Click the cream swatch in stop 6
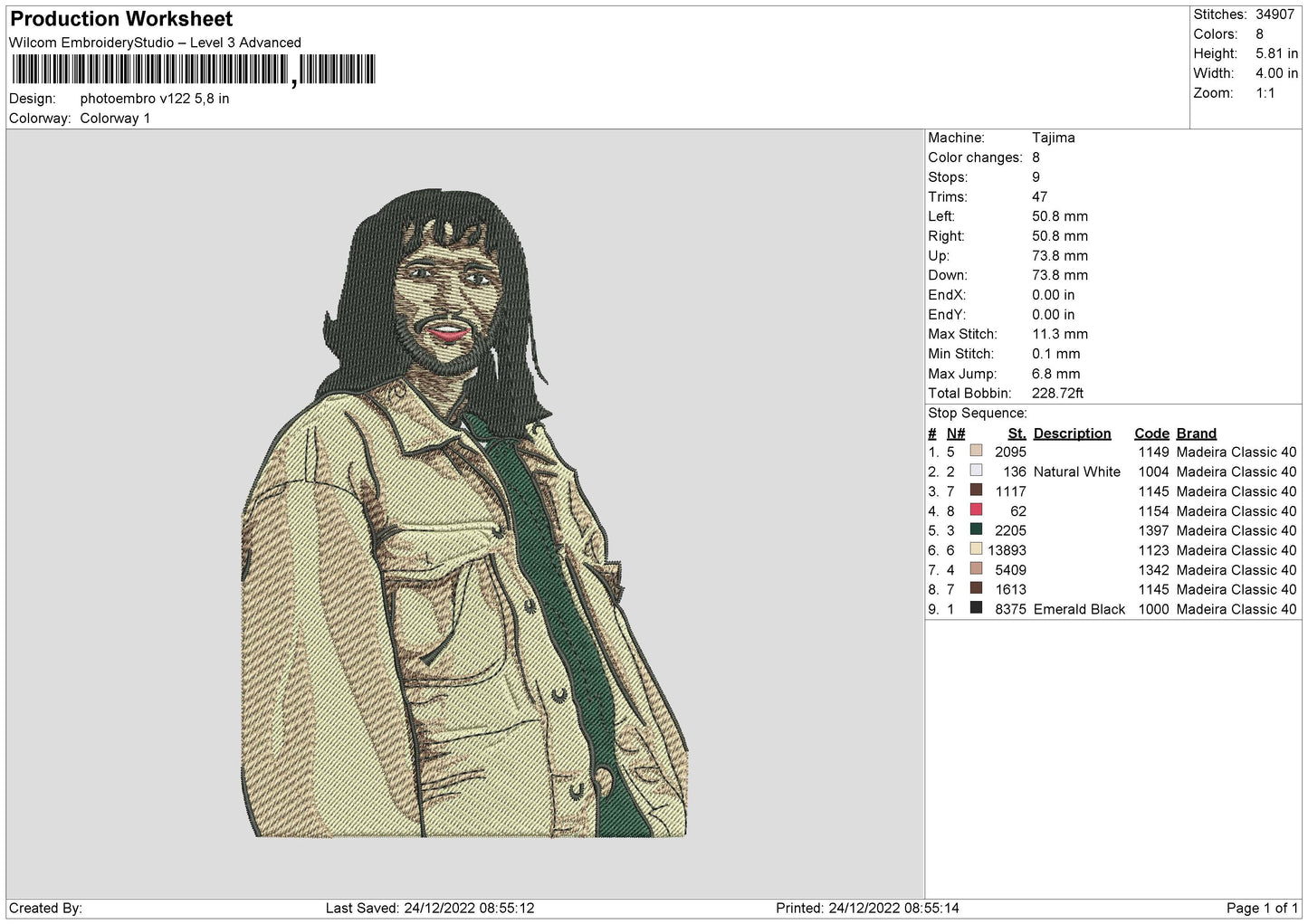The width and height of the screenshot is (1308, 924). coord(976,548)
